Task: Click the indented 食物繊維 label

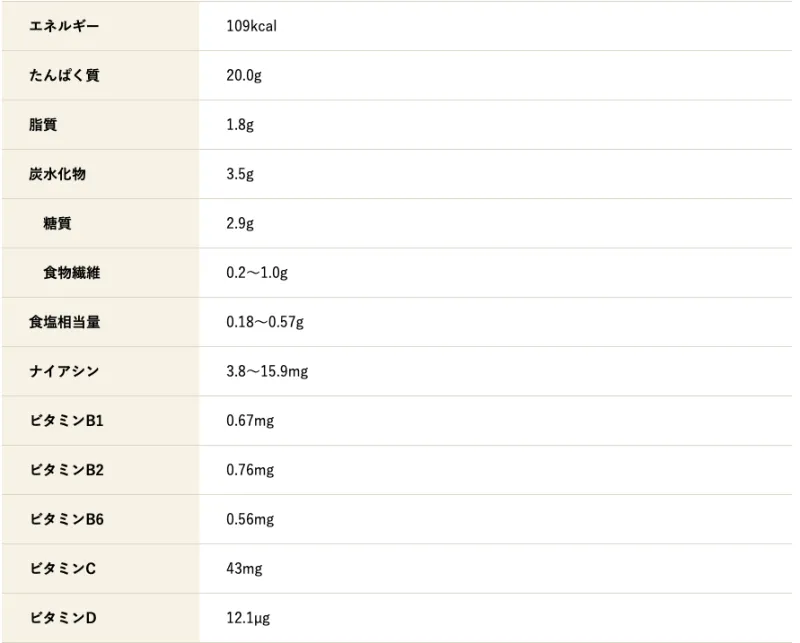Action: point(71,272)
